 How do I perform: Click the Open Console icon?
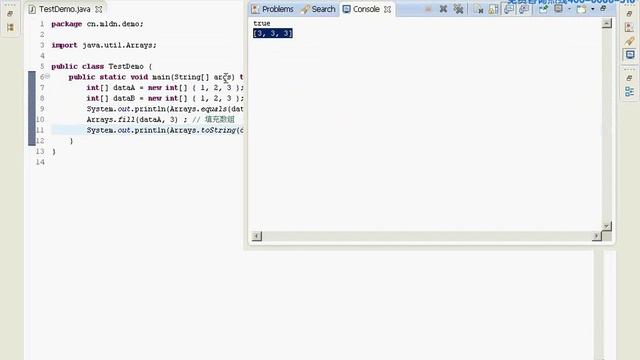tap(582, 9)
